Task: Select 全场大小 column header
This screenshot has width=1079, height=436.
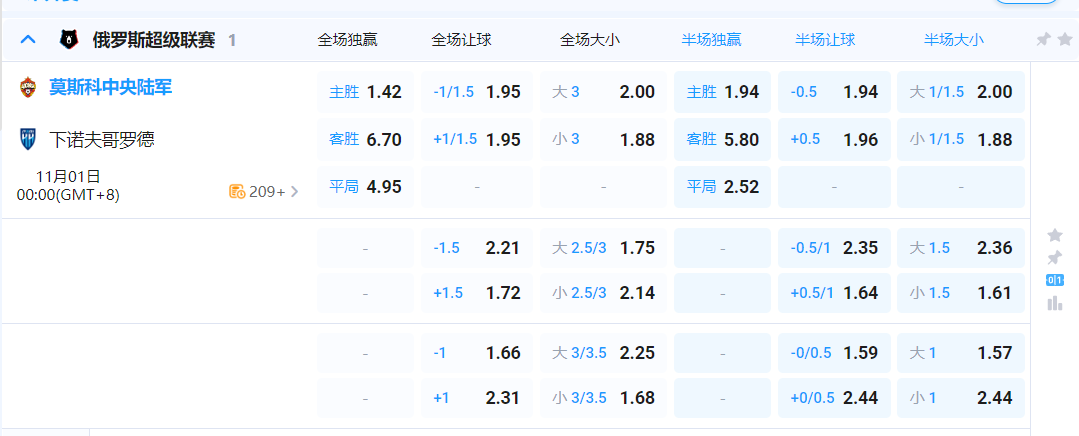Action: pos(590,40)
